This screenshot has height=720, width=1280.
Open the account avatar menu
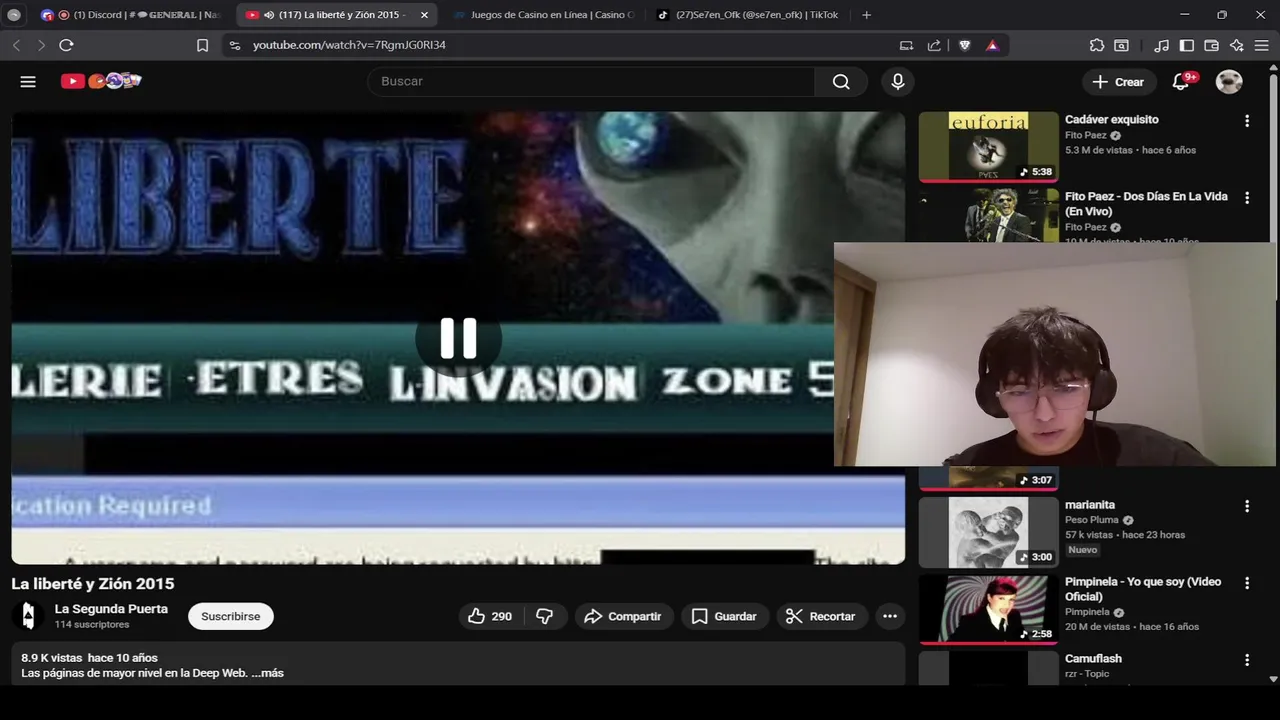tap(1229, 82)
